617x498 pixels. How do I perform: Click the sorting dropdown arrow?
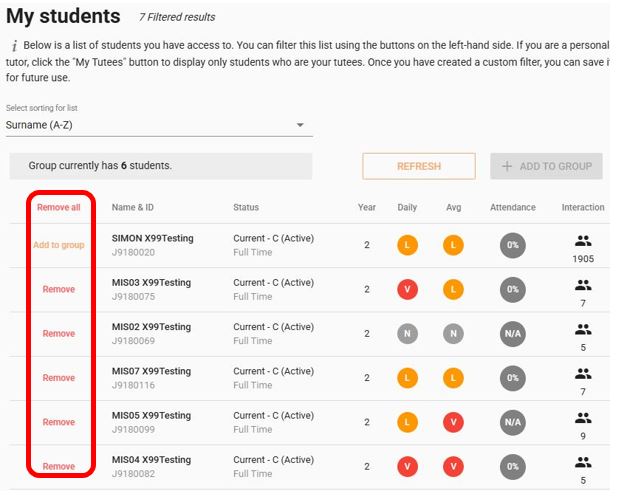tap(300, 126)
